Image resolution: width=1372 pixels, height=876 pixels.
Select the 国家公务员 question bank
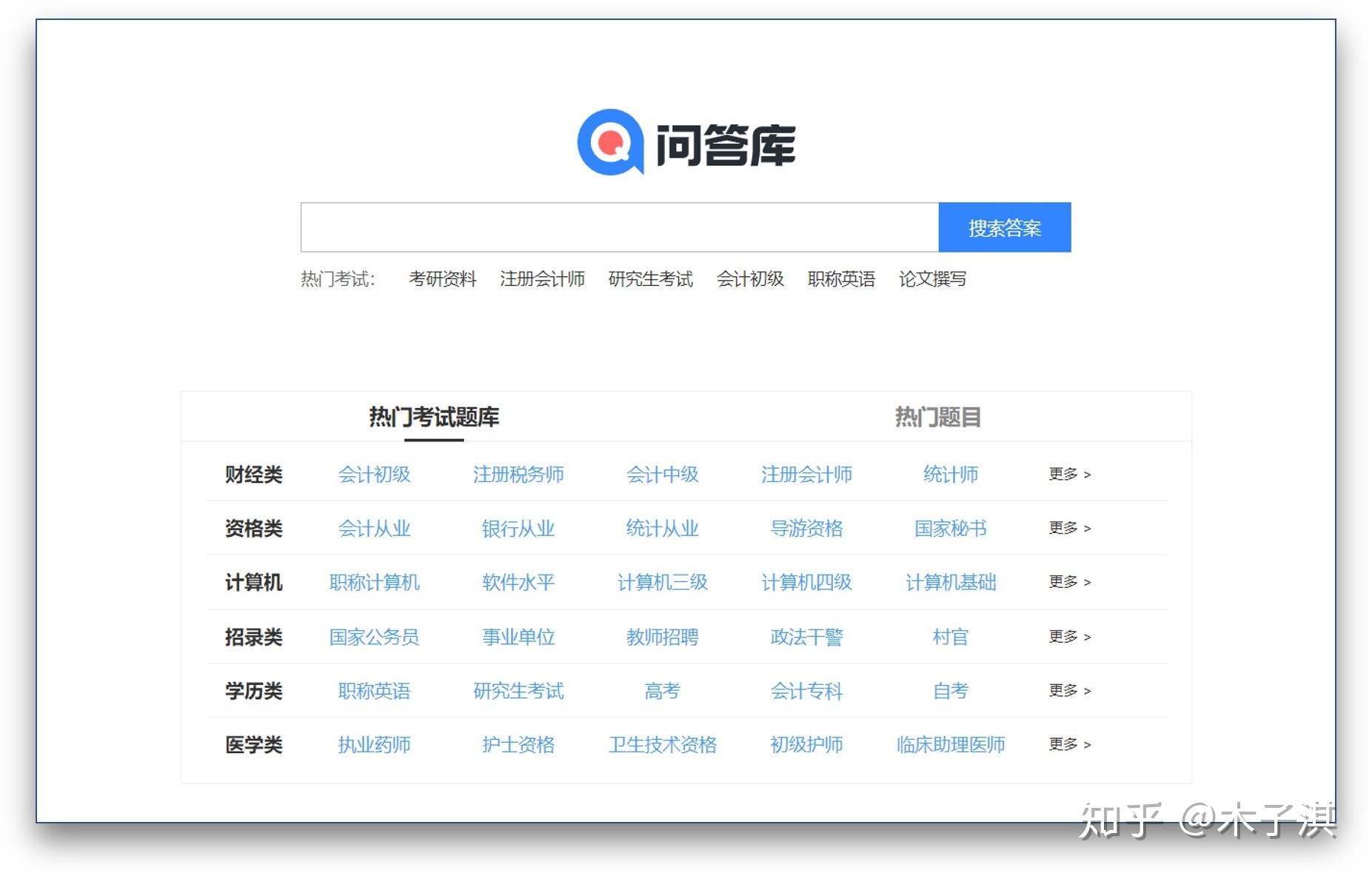coord(374,637)
